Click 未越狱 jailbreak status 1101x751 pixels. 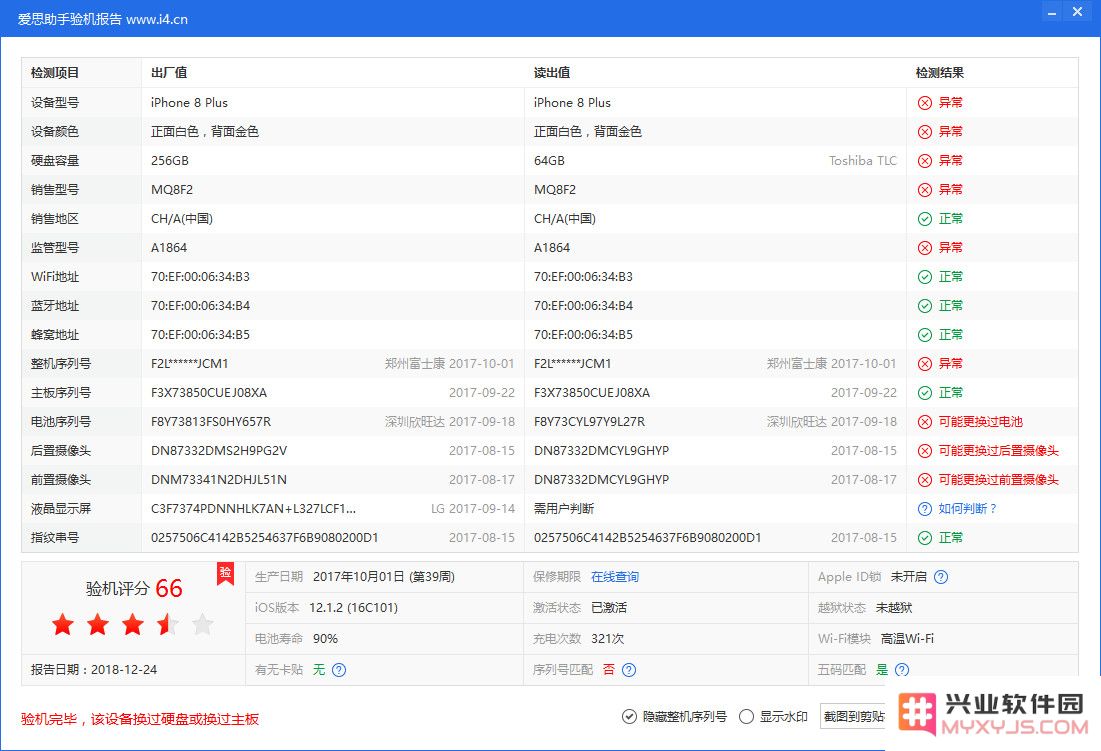894,608
